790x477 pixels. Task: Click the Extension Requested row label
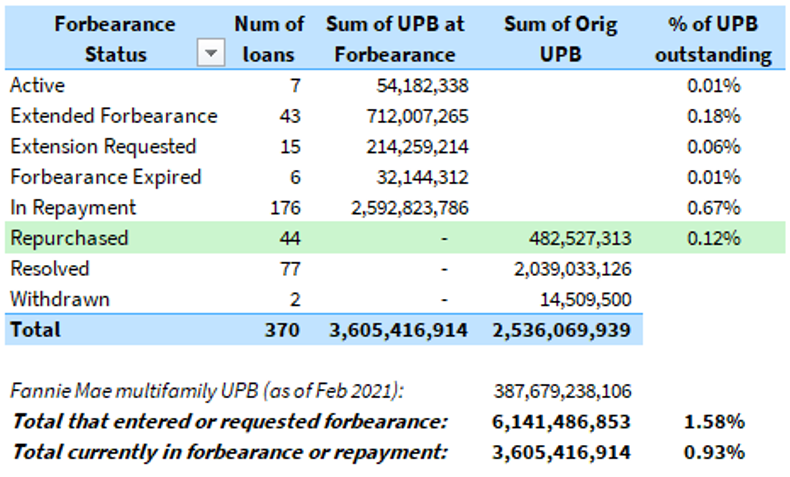103,146
